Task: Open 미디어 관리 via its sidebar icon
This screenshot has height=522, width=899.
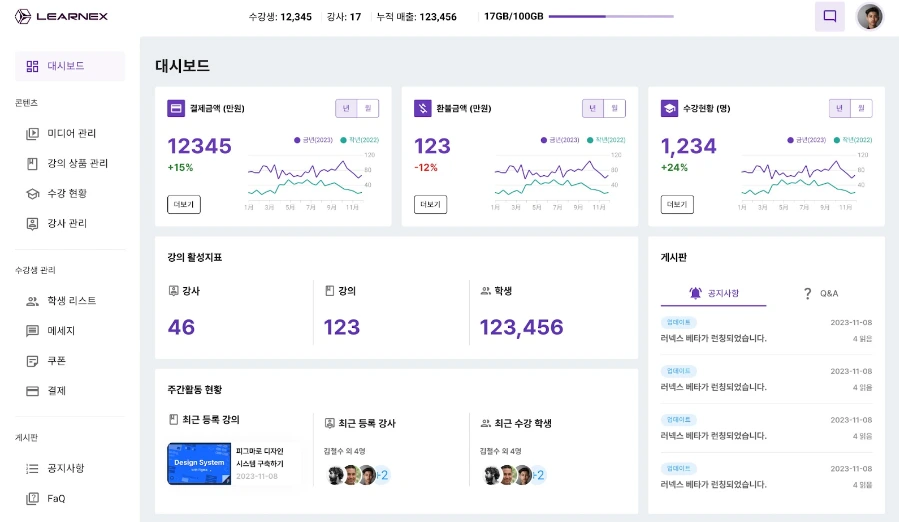Action: point(33,134)
